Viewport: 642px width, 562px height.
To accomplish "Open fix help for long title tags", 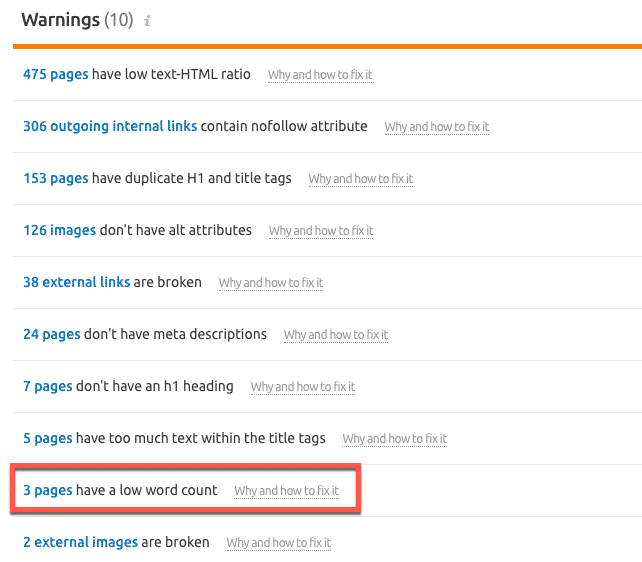I will (394, 439).
